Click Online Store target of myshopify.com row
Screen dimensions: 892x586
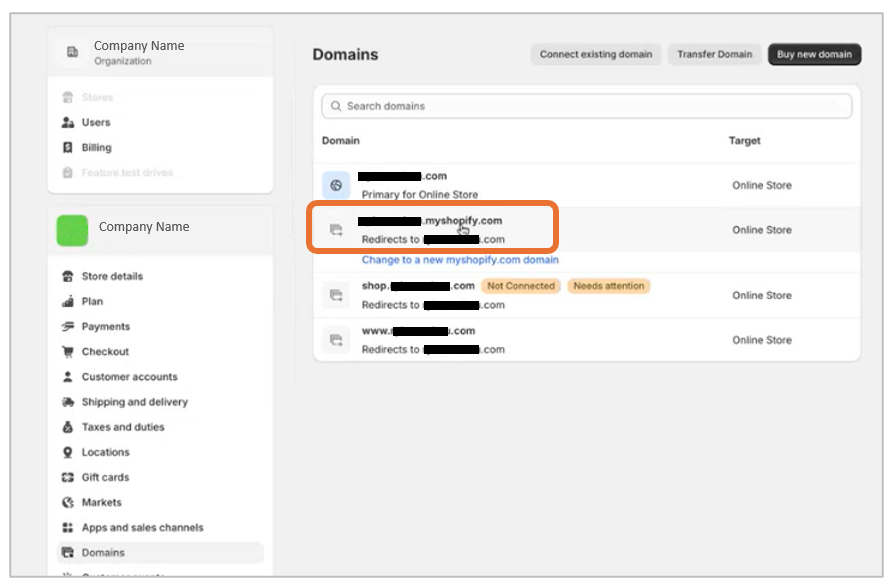click(x=762, y=230)
